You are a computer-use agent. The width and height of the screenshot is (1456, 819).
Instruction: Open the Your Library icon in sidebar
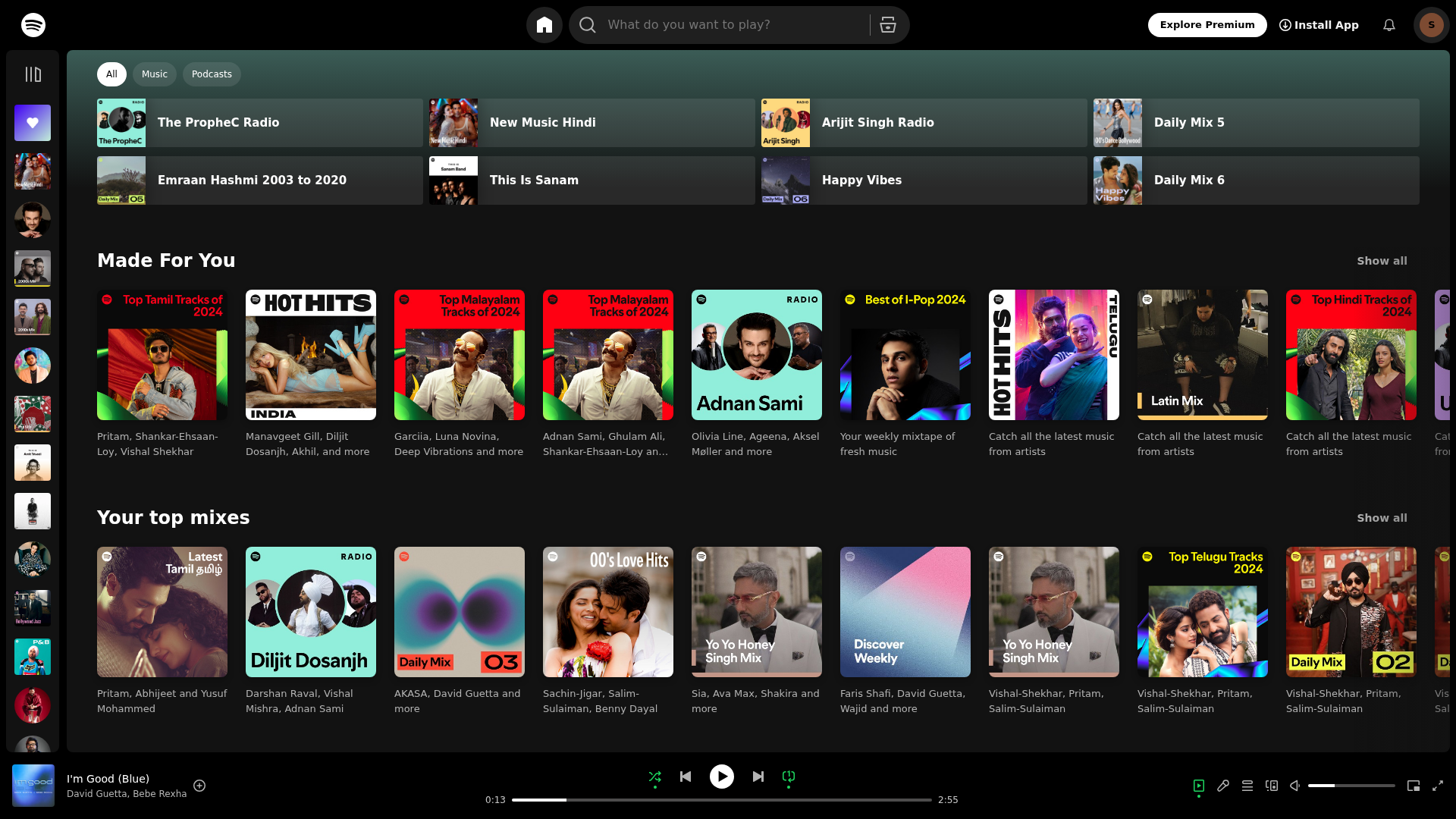click(x=33, y=74)
